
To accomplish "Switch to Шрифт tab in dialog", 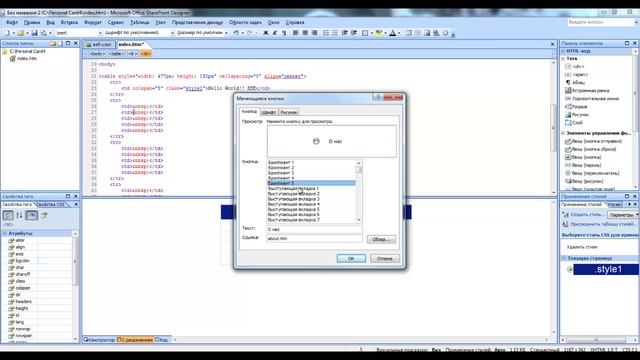I will [x=269, y=112].
